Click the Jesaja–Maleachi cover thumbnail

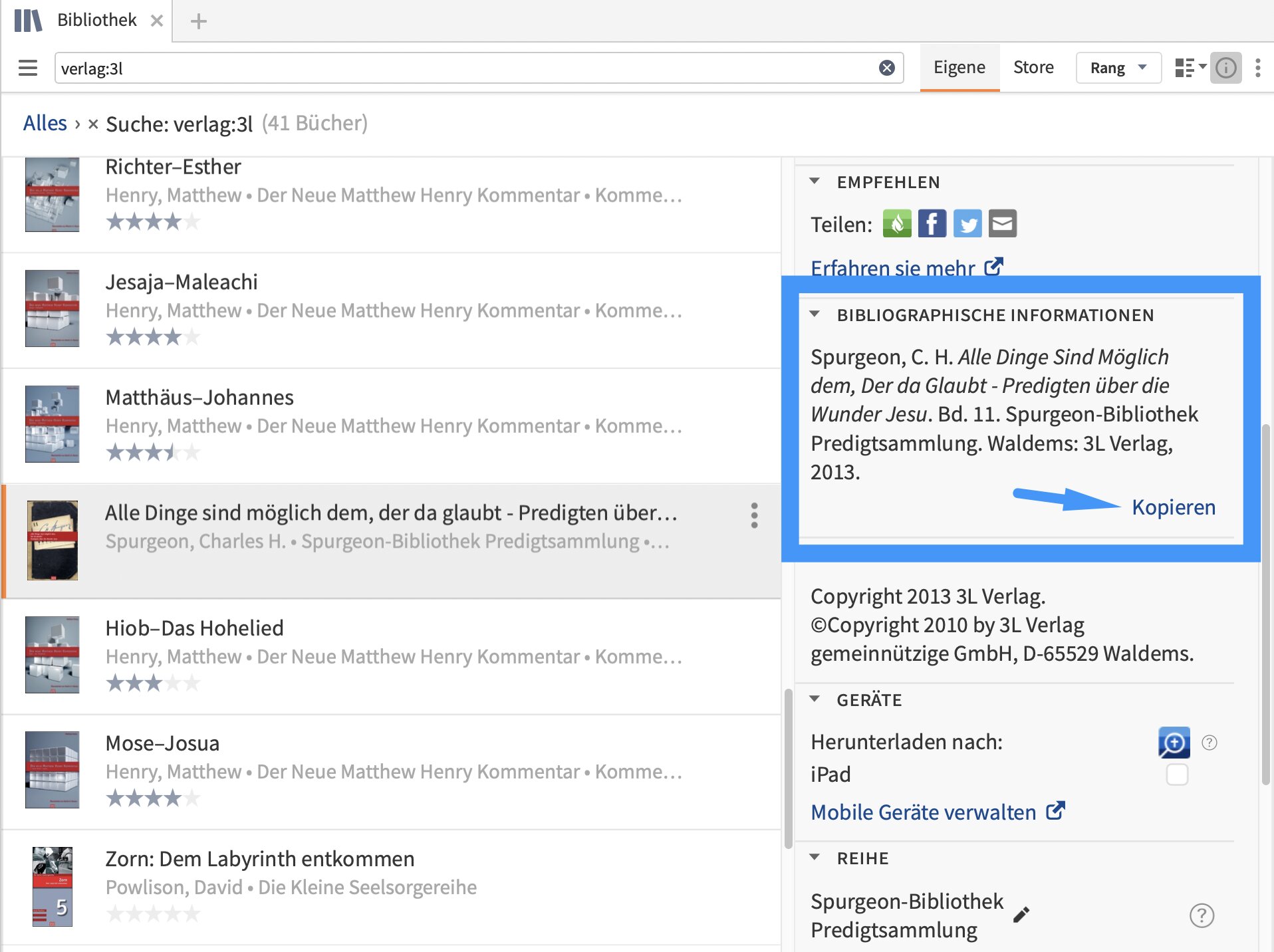[x=52, y=308]
